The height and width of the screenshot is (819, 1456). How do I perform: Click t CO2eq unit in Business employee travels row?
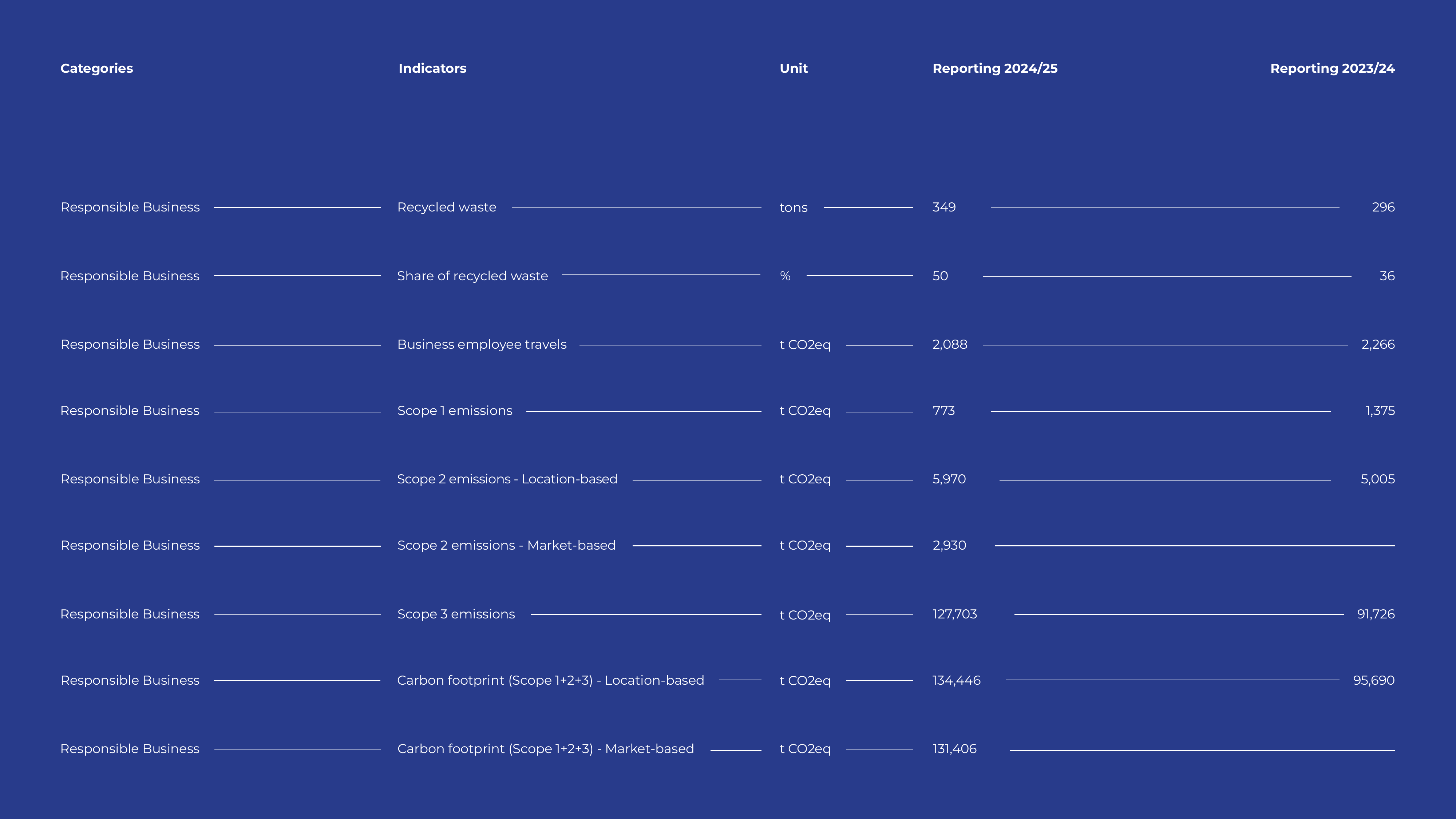click(x=805, y=345)
